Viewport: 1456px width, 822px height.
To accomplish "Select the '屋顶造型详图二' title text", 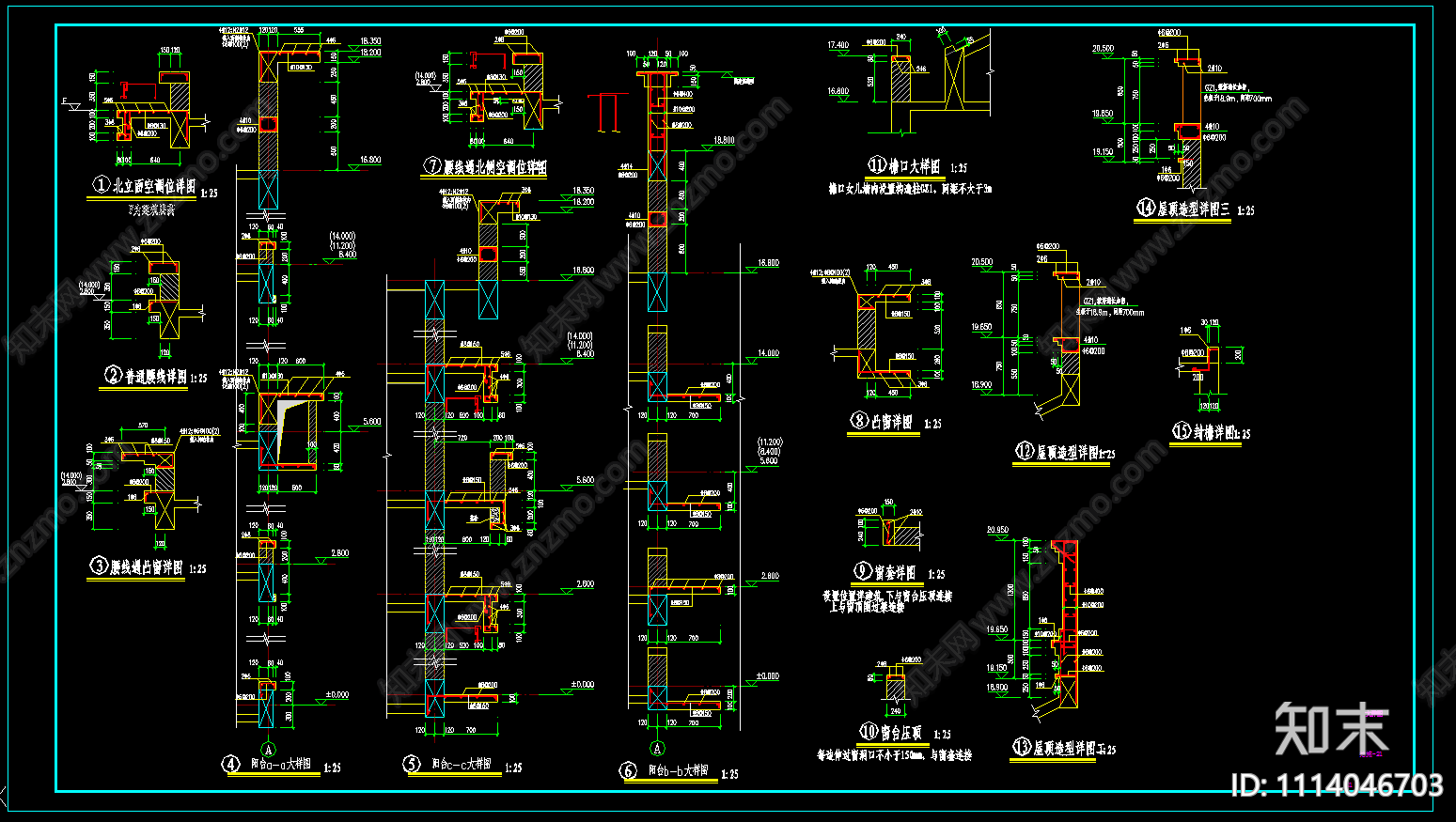I will 1070,749.
